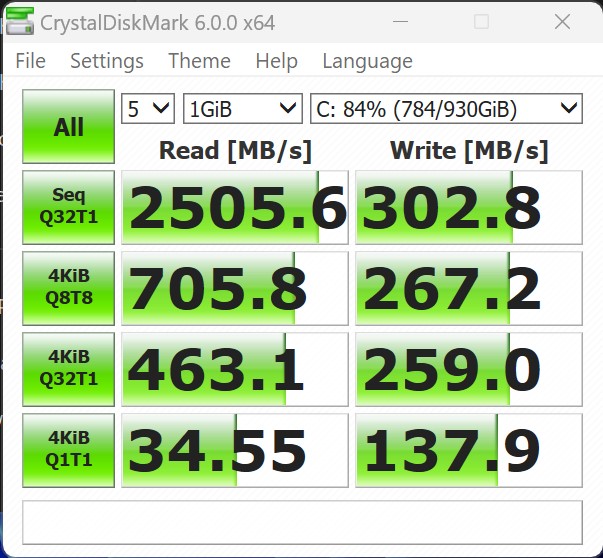603x558 pixels.
Task: Open the Language menu
Action: point(367,61)
